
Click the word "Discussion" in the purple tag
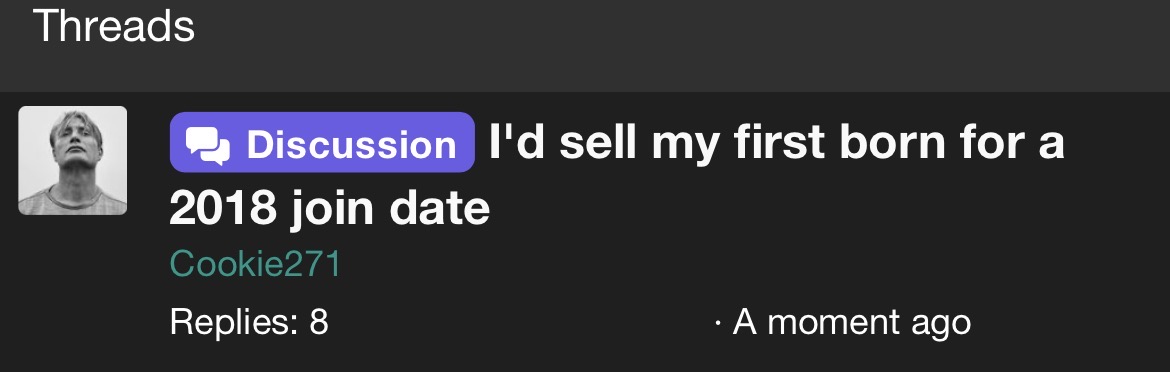pyautogui.click(x=351, y=144)
